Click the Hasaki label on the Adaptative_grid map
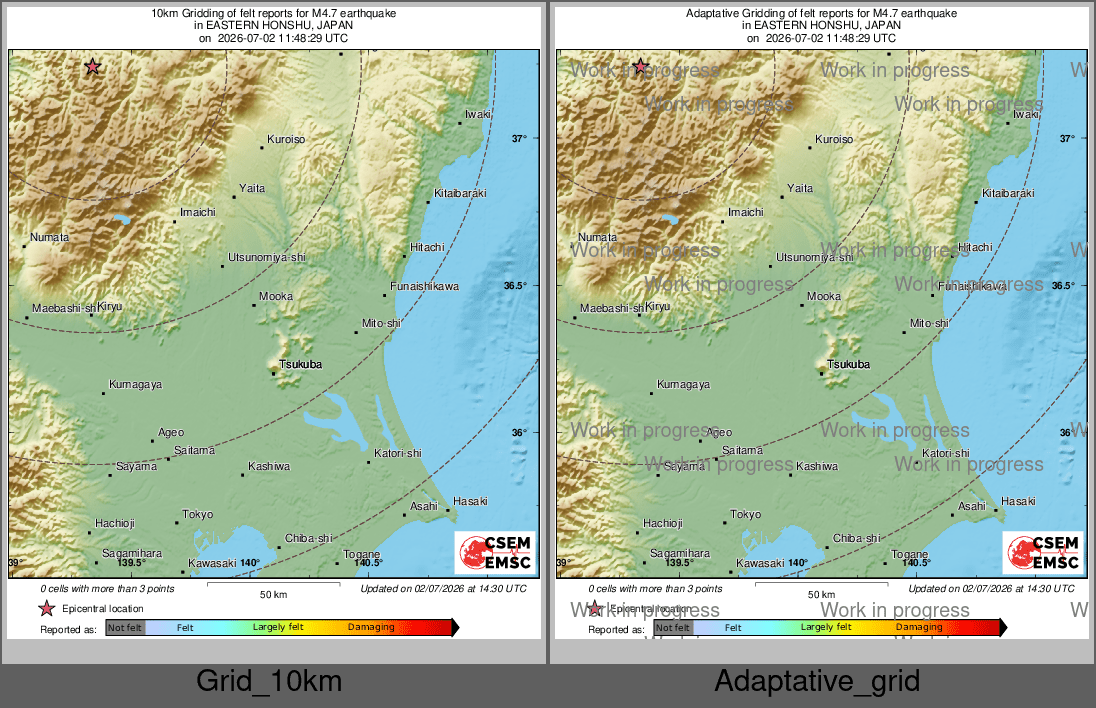Image resolution: width=1096 pixels, height=708 pixels. (1018, 501)
